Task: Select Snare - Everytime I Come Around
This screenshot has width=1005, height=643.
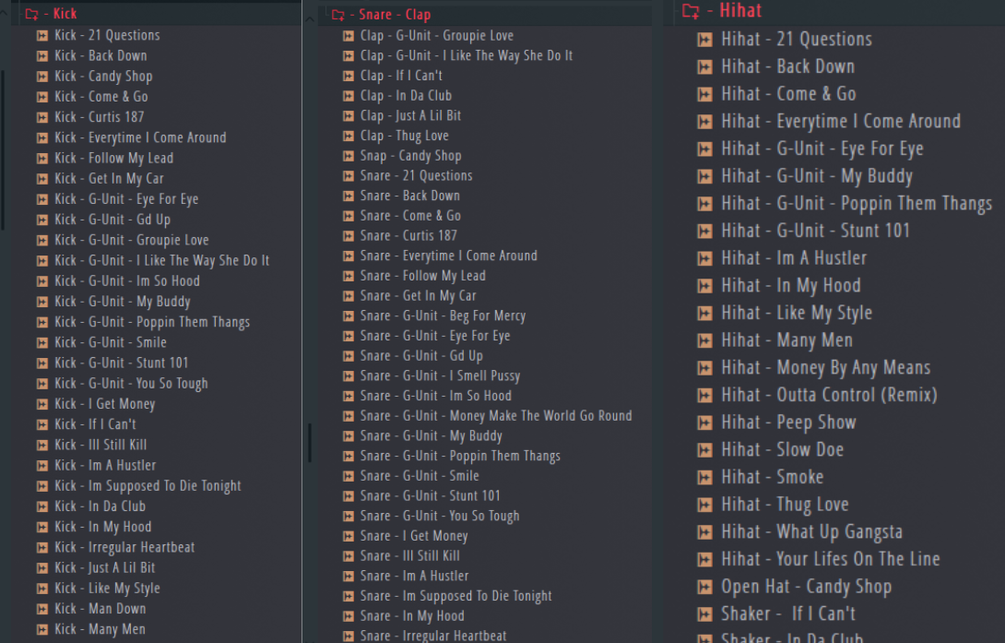Action: click(x=449, y=256)
